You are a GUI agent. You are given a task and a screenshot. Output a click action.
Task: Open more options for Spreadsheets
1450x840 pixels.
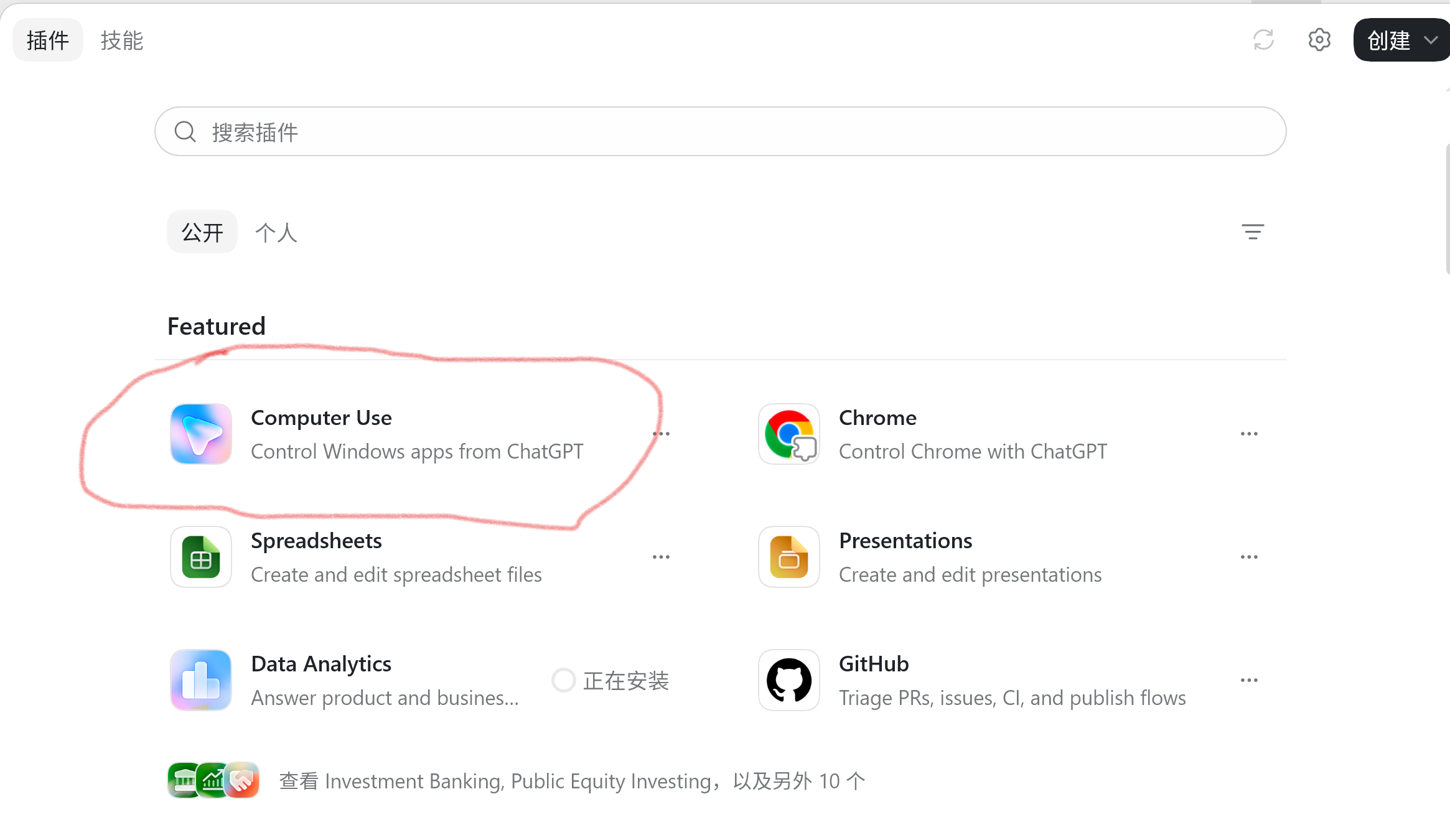click(661, 557)
